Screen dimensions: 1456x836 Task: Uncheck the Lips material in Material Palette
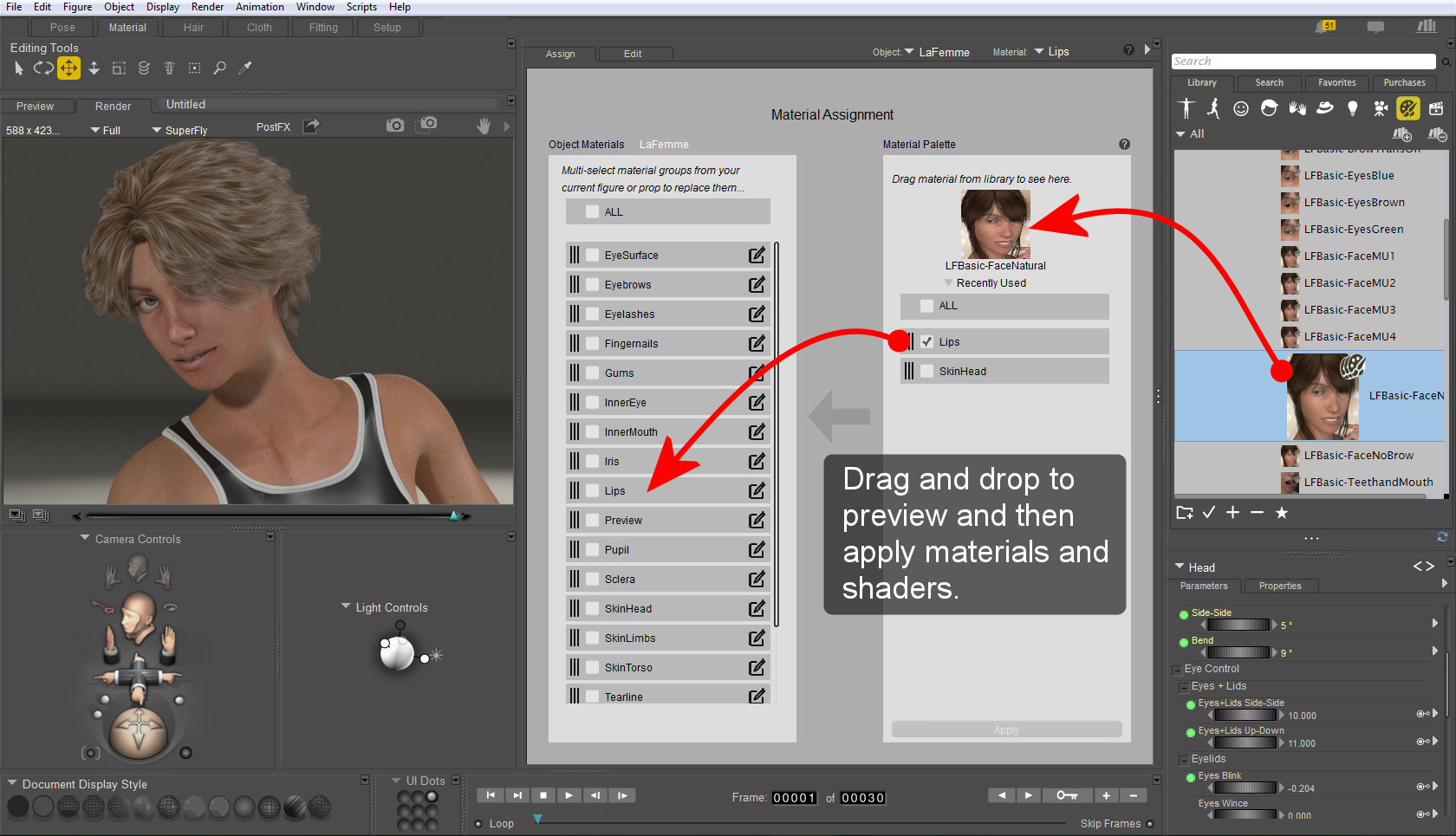[926, 341]
